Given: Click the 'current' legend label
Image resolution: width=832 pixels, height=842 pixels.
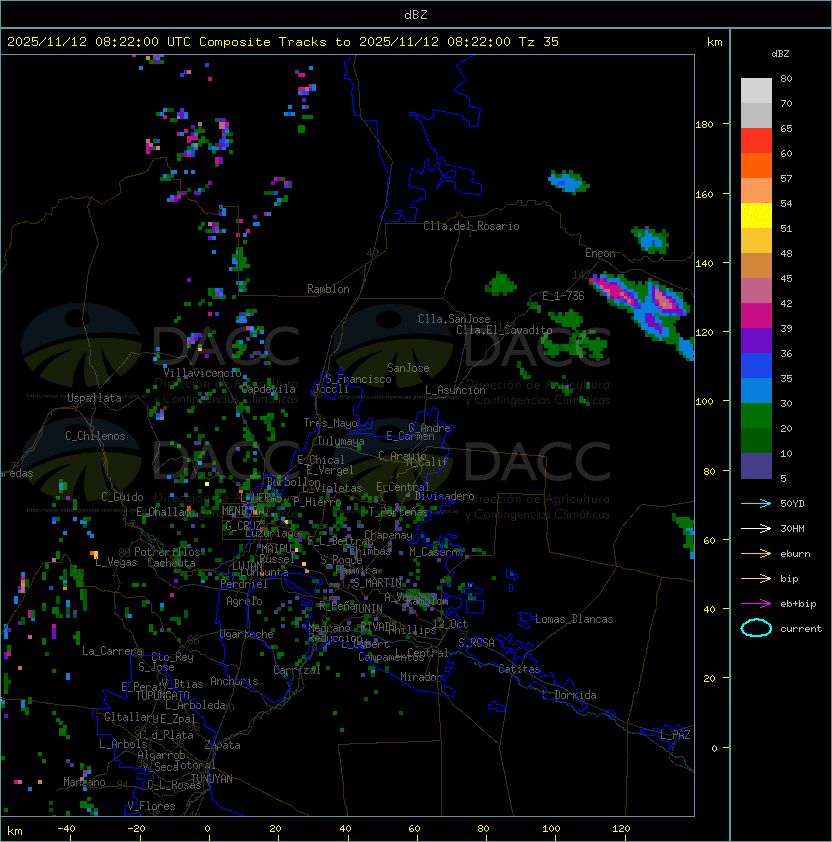Looking at the screenshot, I should coord(801,629).
